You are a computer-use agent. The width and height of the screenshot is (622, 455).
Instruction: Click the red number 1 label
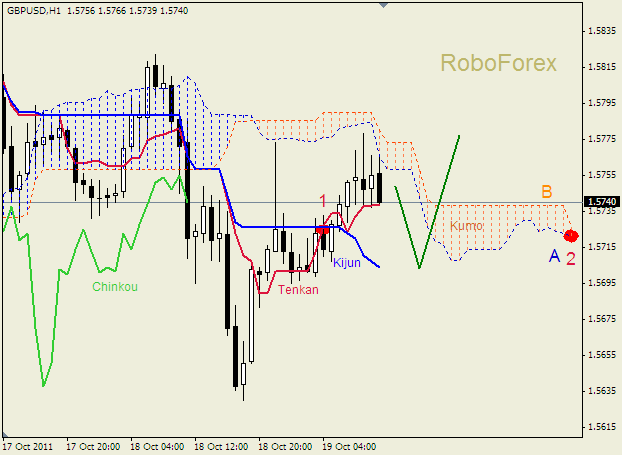coord(323,201)
